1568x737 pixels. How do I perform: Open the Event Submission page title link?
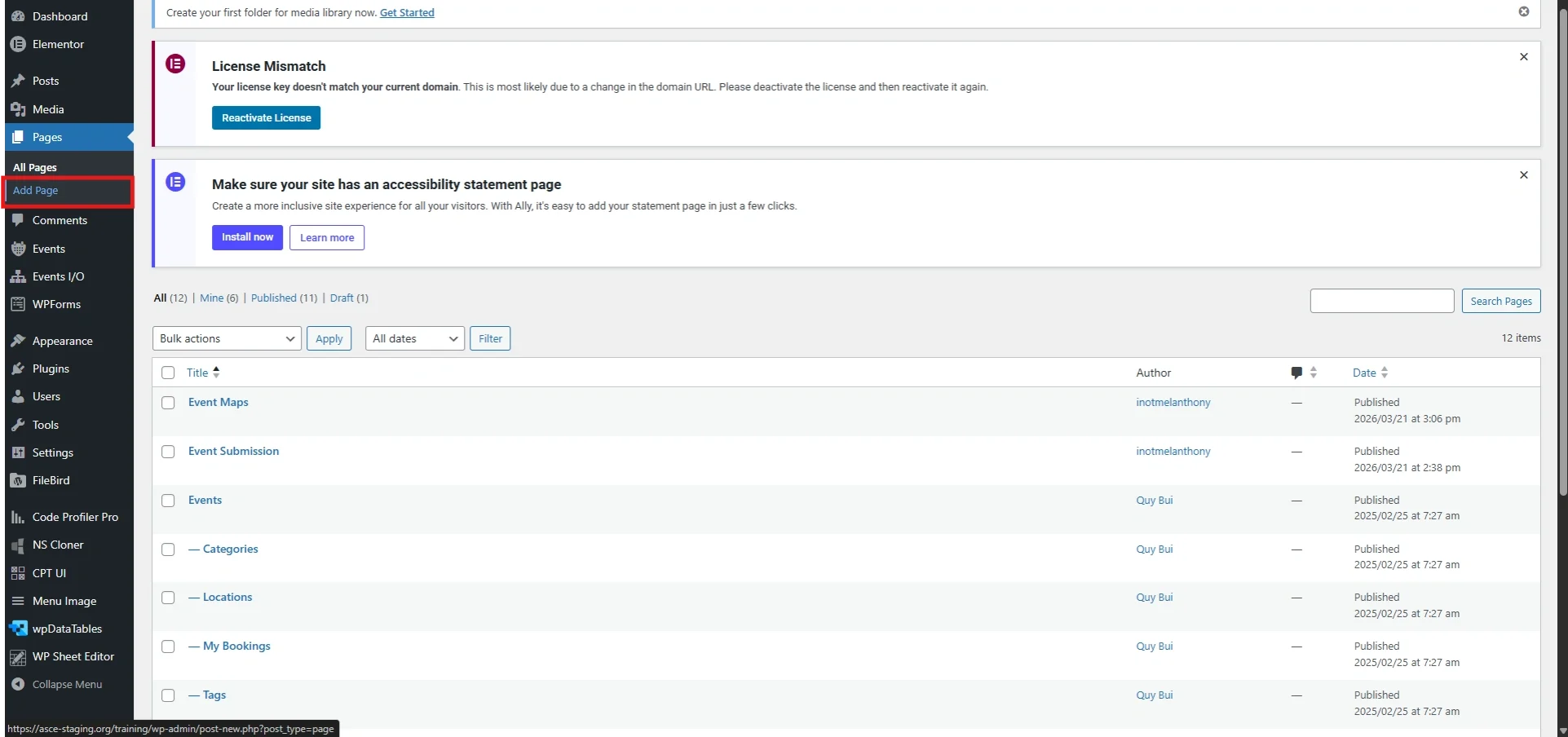[234, 451]
